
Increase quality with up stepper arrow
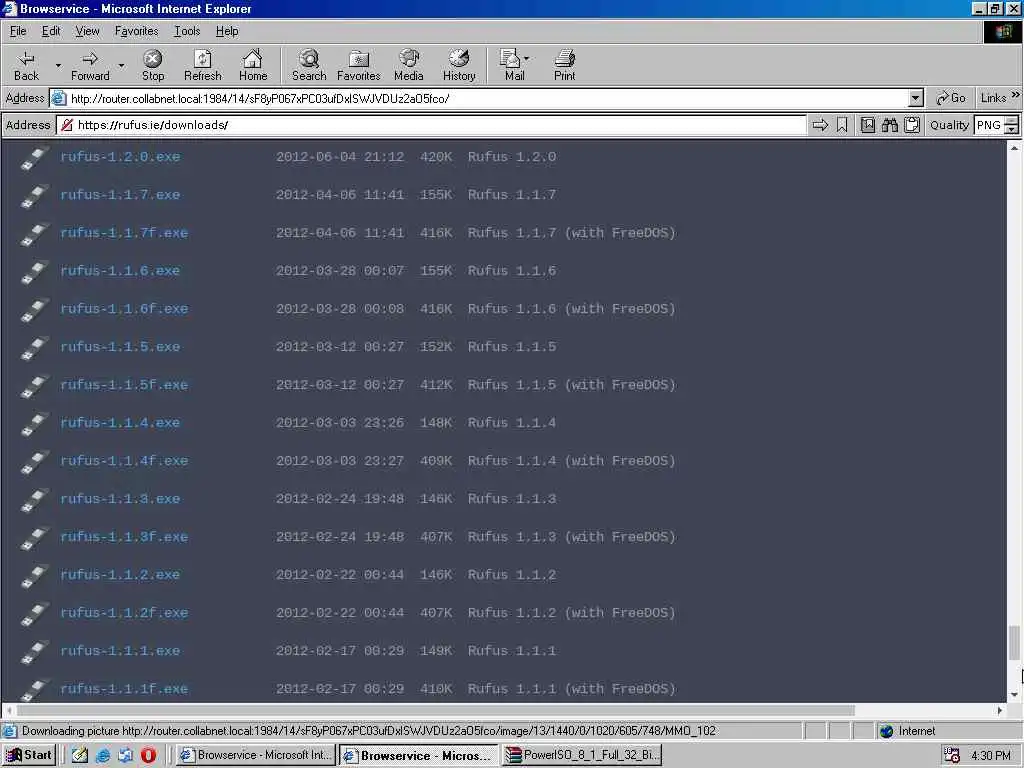click(1012, 120)
